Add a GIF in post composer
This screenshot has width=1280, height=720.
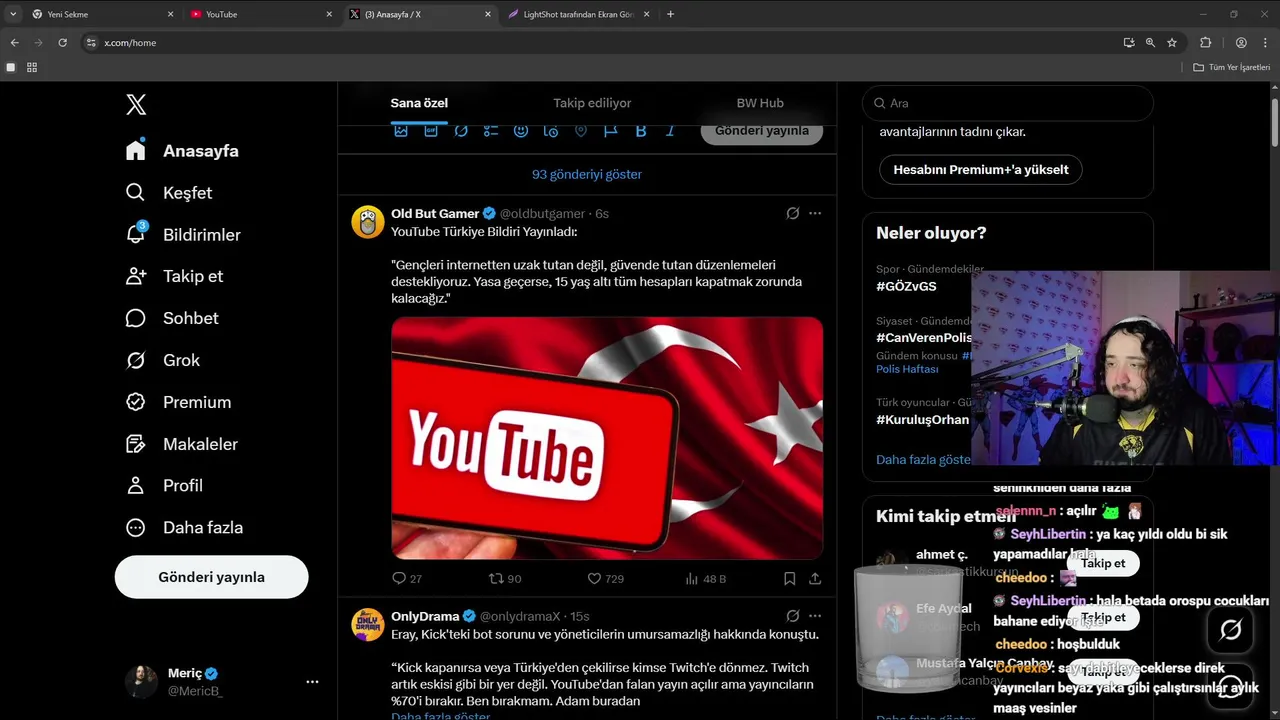click(x=431, y=131)
